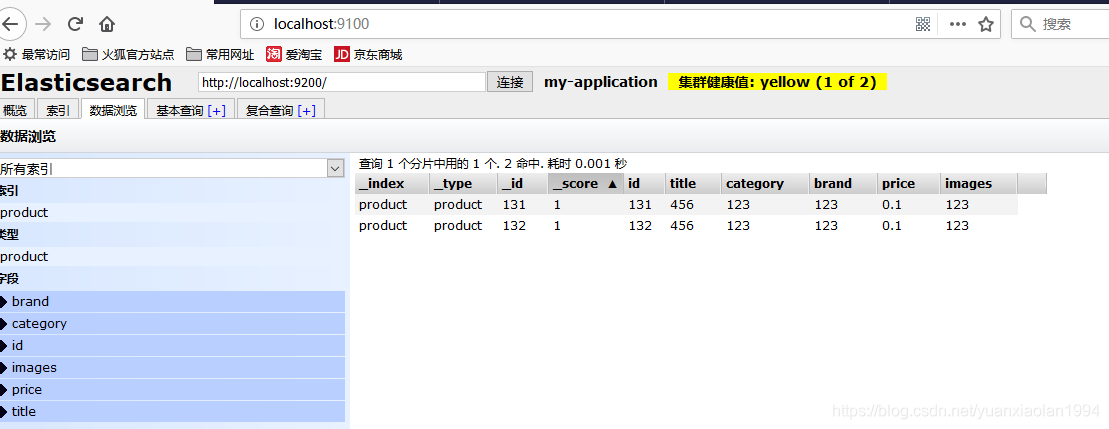
Task: Sort by id column header
Action: click(644, 184)
